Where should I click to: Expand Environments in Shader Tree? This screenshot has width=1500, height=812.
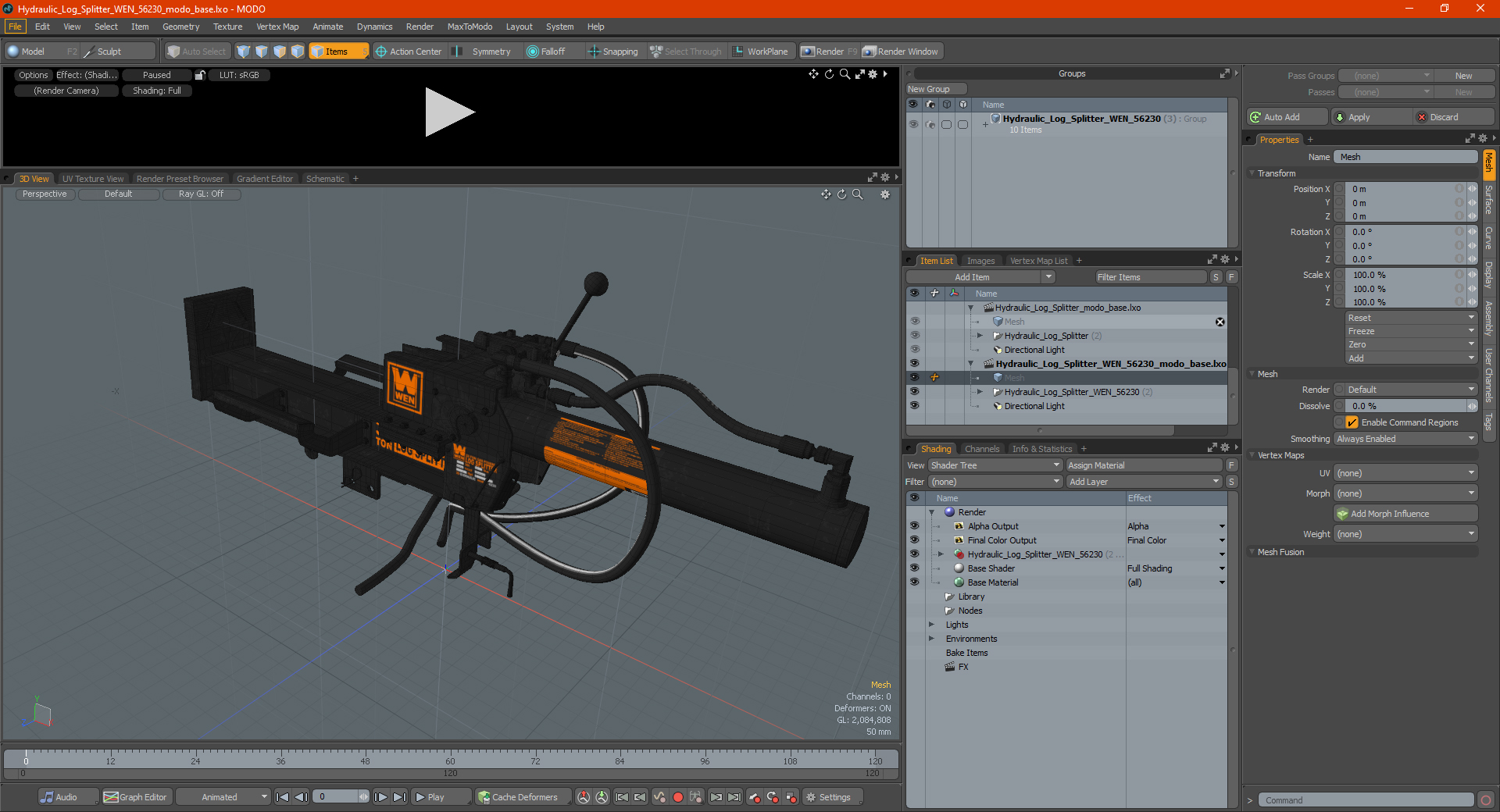[931, 639]
